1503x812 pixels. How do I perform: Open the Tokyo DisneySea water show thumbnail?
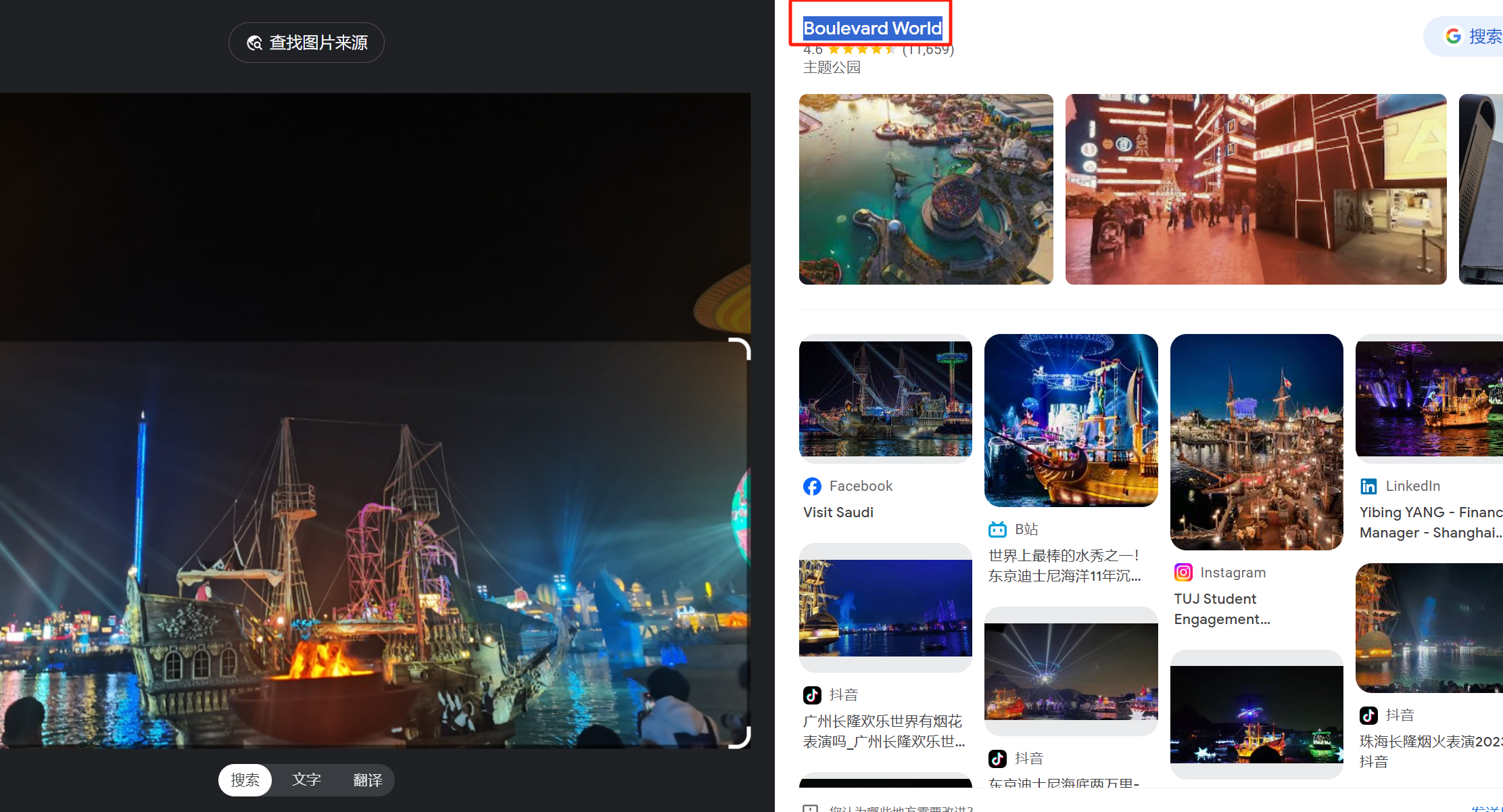click(1071, 420)
